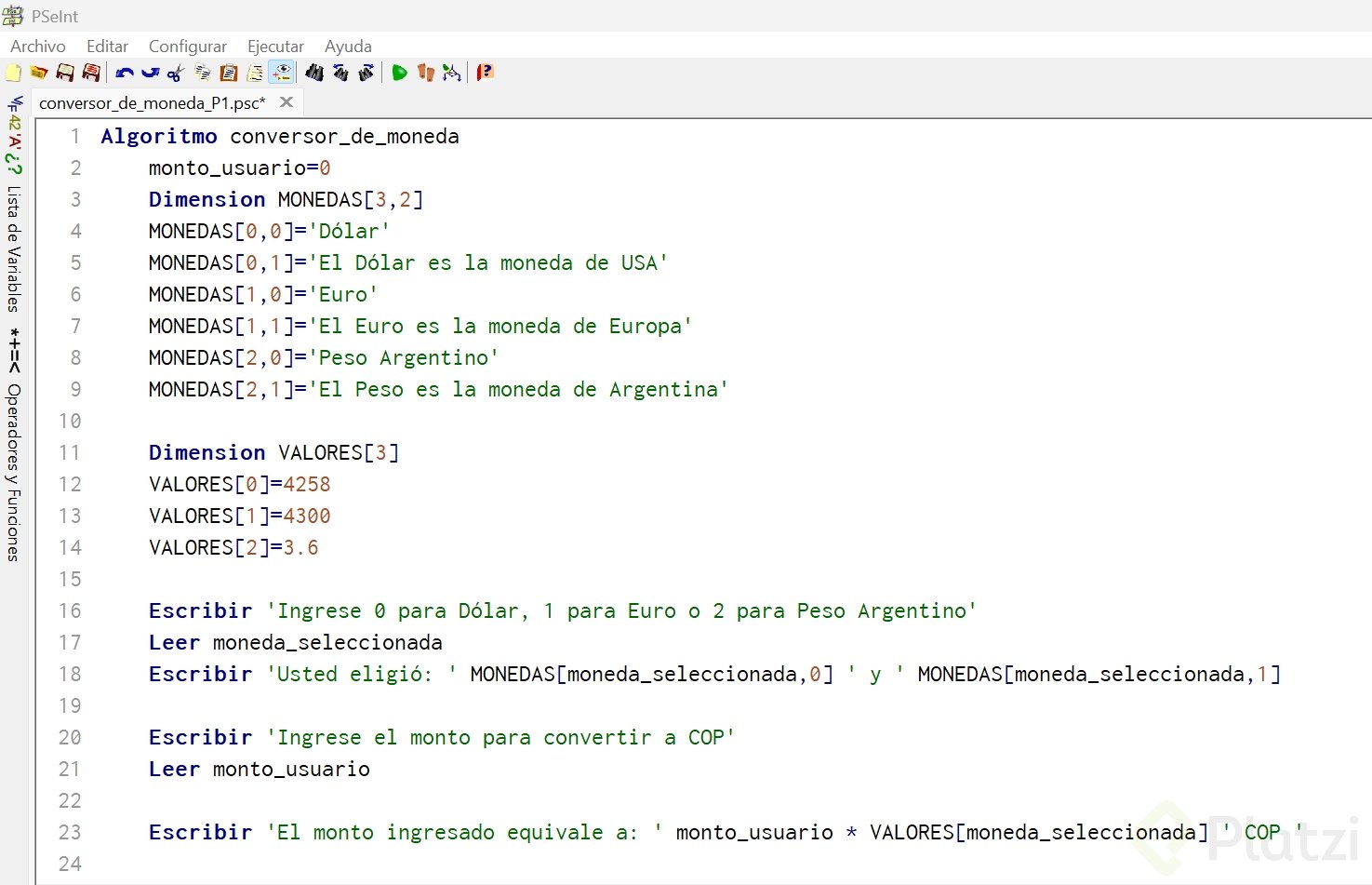The width and height of the screenshot is (1372, 885).
Task: Open a file with the folder icon
Action: pyautogui.click(x=39, y=73)
